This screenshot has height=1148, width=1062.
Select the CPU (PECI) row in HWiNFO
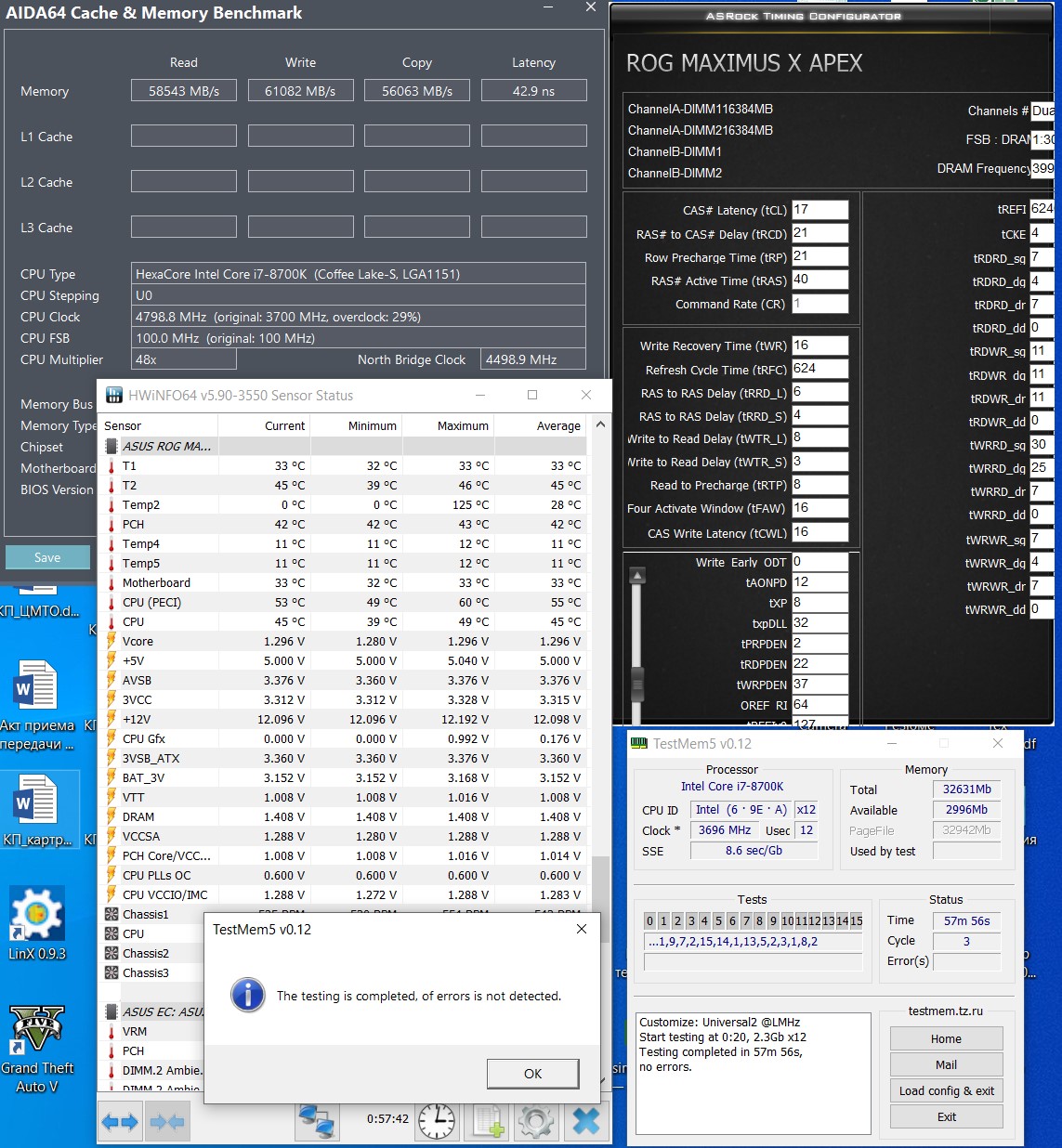coord(344,602)
